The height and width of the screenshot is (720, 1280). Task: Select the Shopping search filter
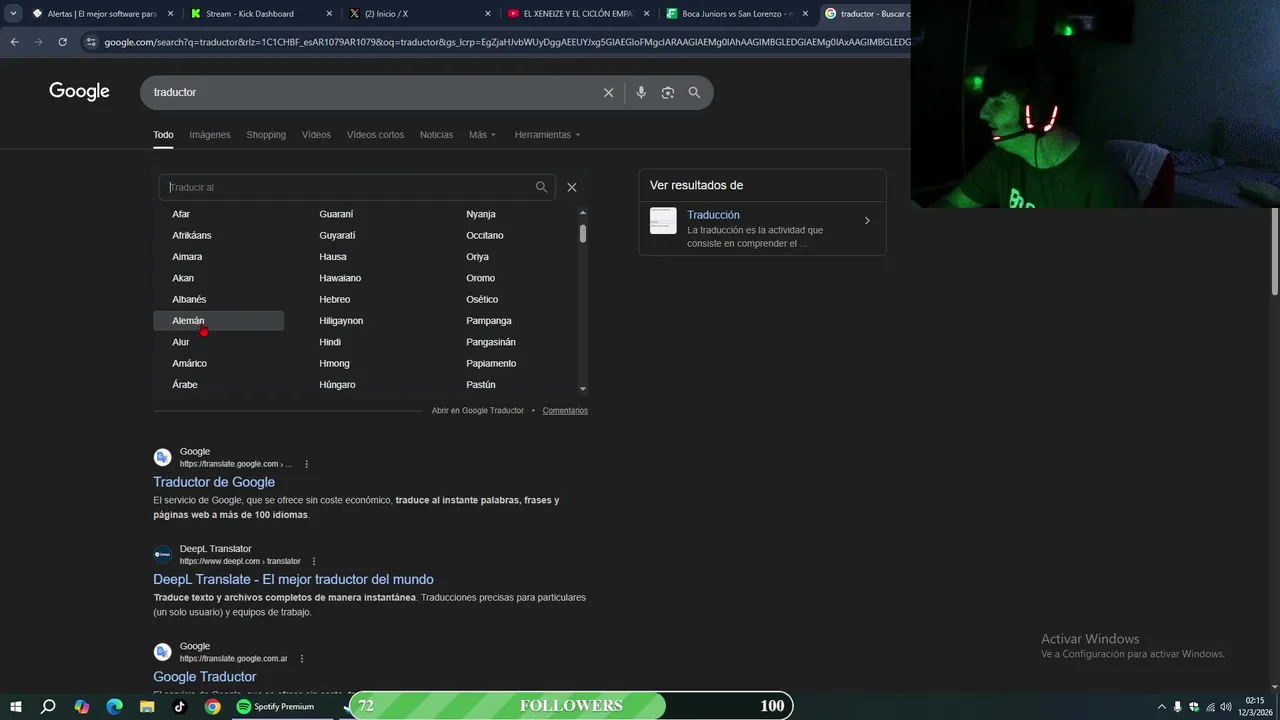coord(266,135)
